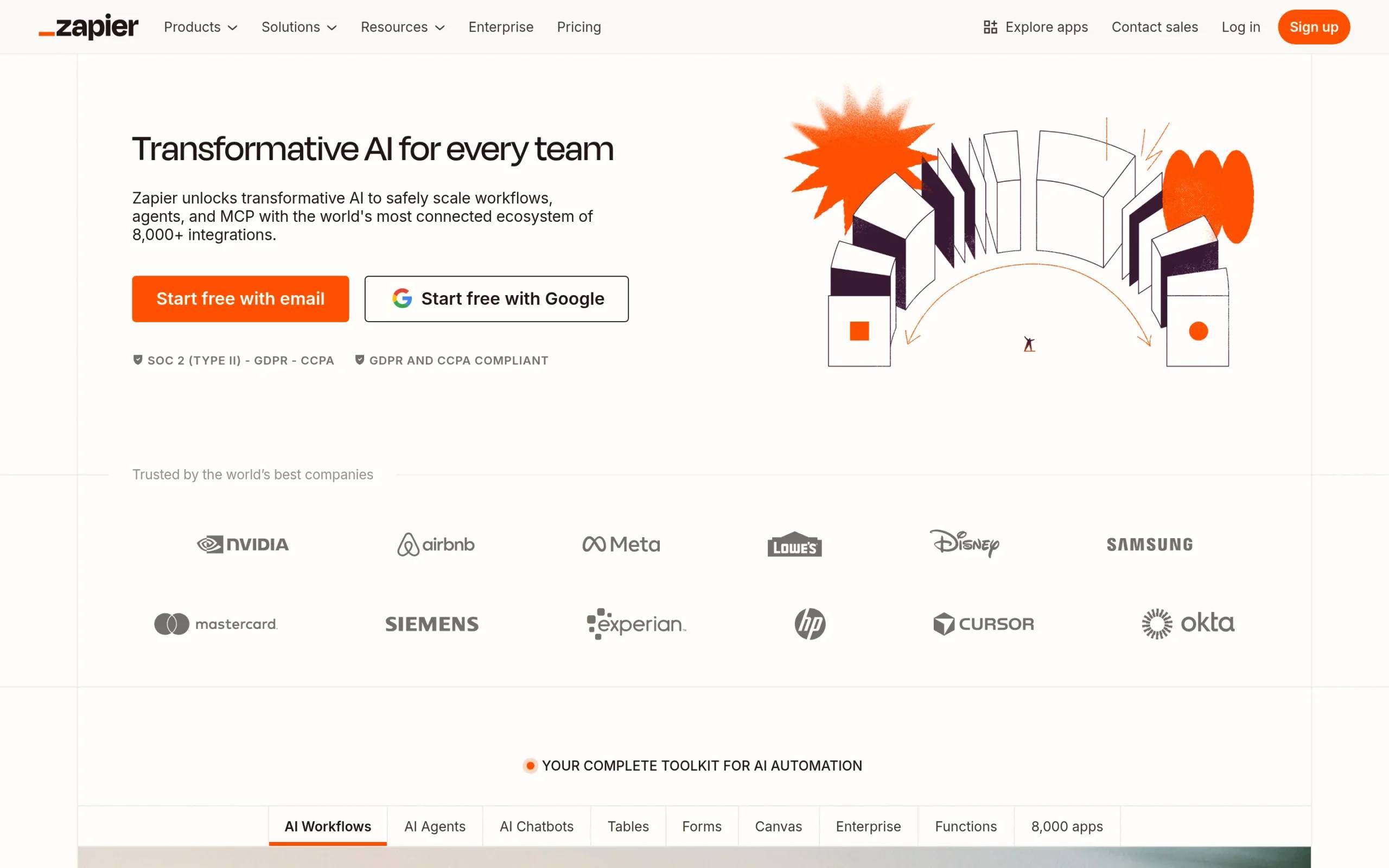Select Start free with email

tap(240, 298)
